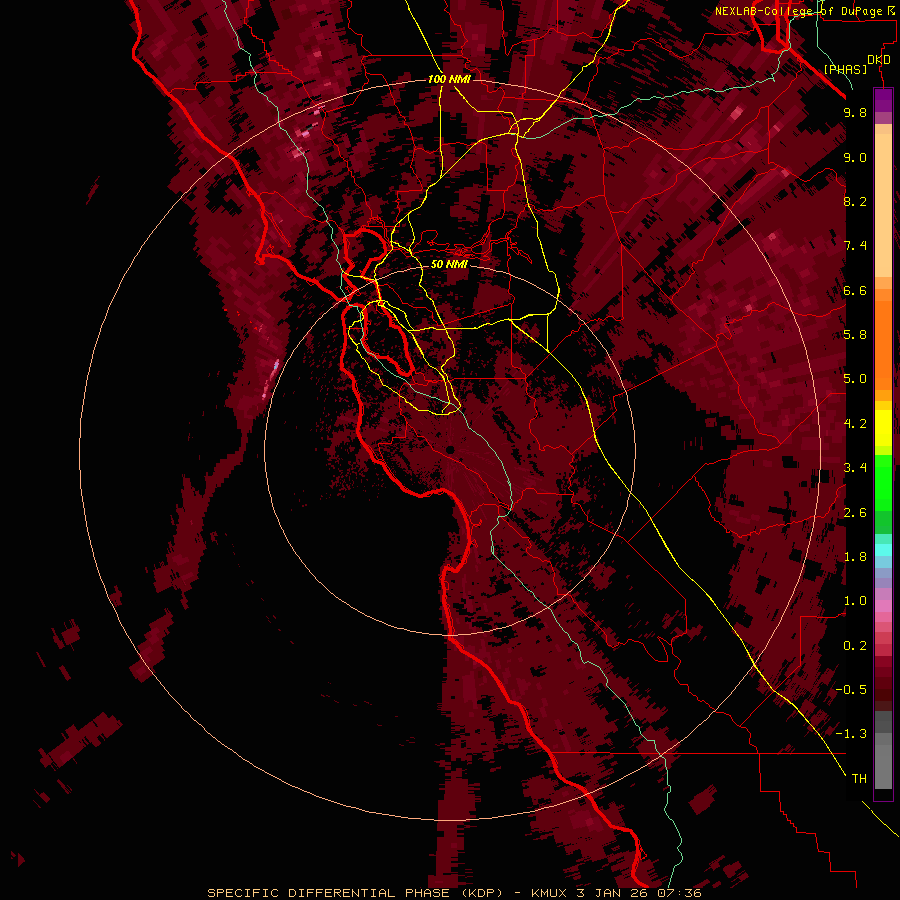This screenshot has height=900, width=900.
Task: Pick the yellow color bar segment
Action: (x=883, y=428)
